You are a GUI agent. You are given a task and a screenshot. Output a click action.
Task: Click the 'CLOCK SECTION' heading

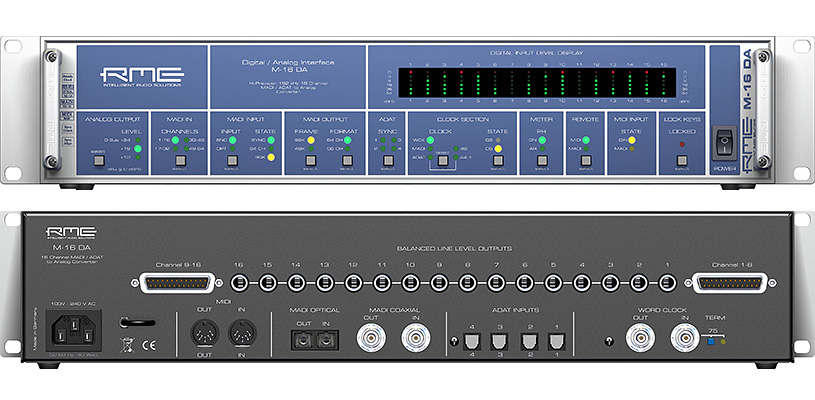point(463,119)
